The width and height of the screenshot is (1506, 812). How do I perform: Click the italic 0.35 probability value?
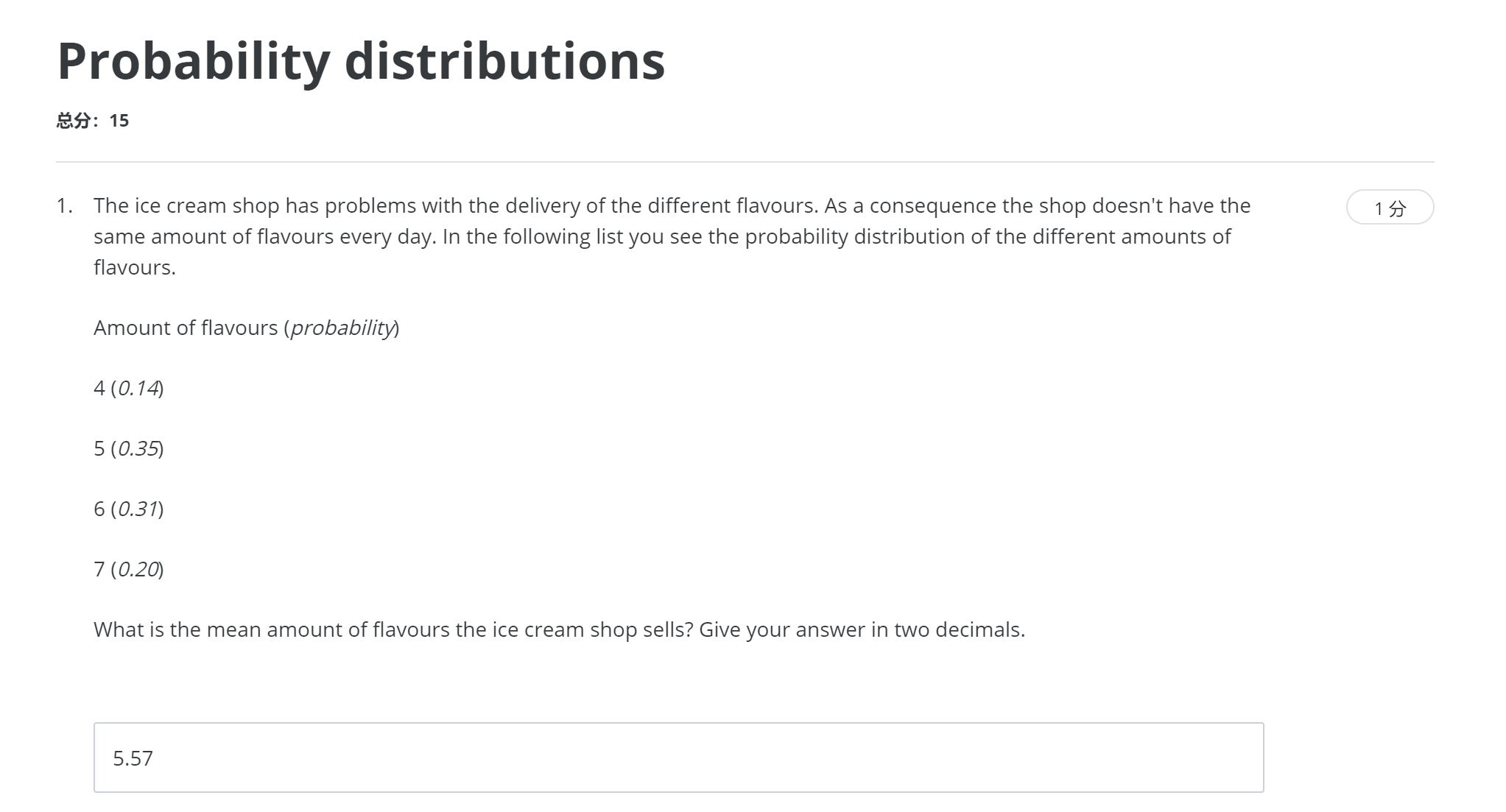tap(138, 448)
